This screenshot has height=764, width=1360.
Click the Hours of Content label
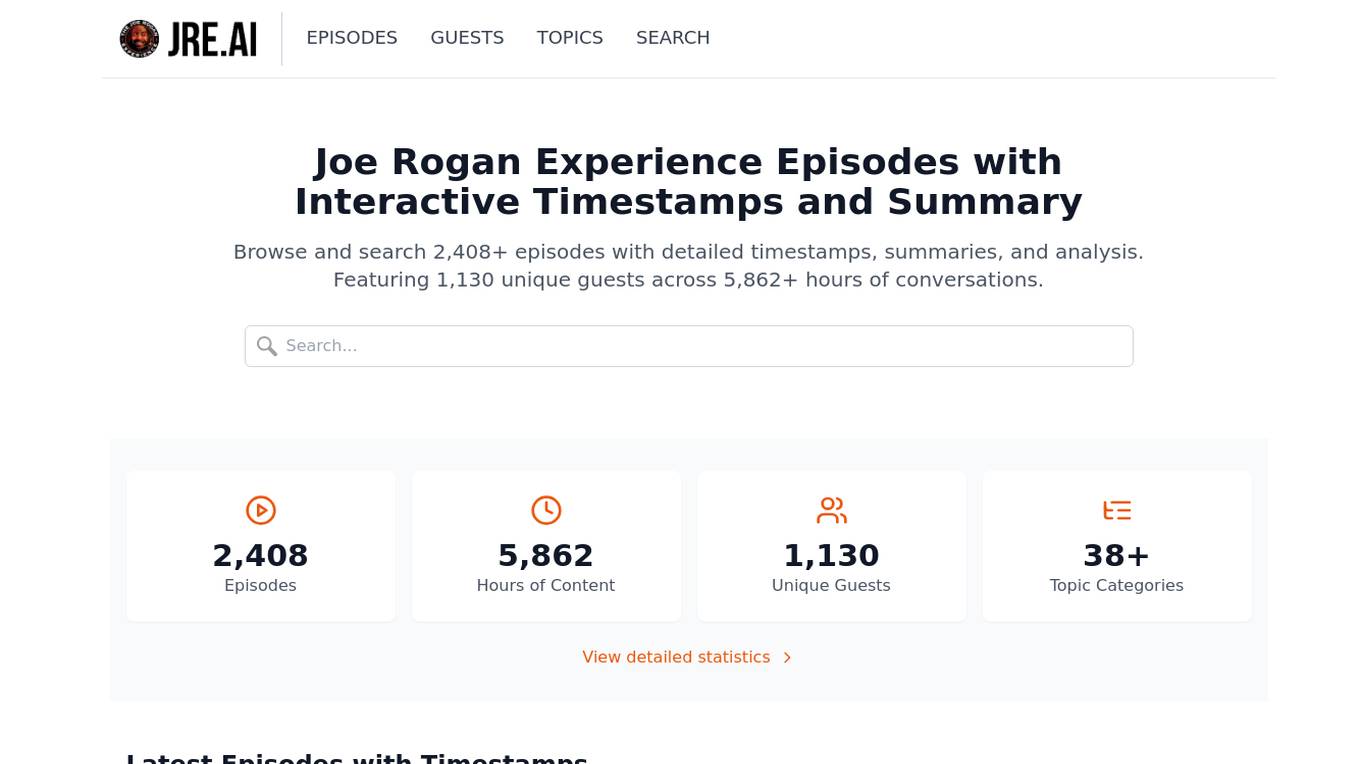[x=546, y=585]
